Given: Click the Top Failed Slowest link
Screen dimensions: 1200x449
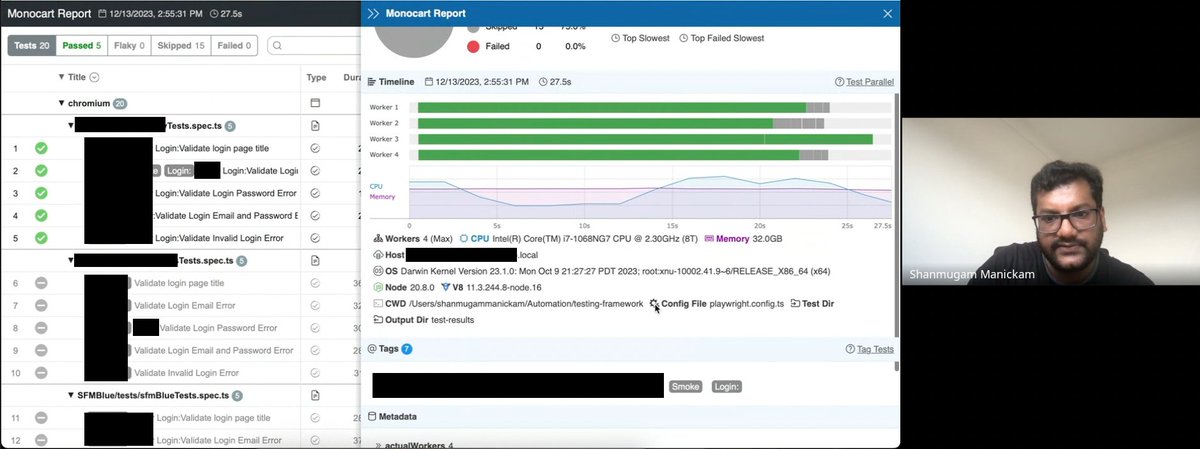Looking at the screenshot, I should (x=722, y=38).
